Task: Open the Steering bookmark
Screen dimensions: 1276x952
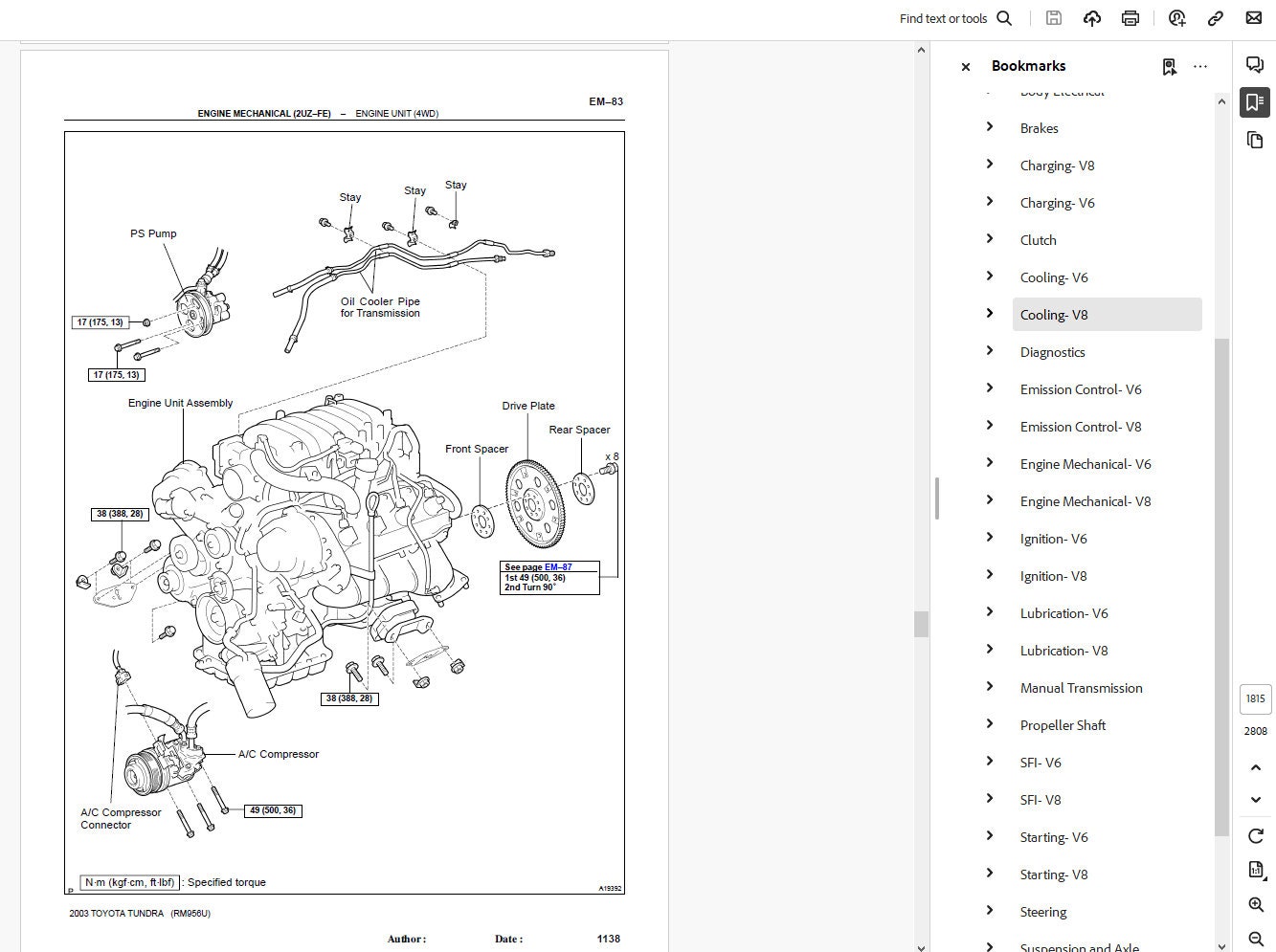Action: [1043, 912]
